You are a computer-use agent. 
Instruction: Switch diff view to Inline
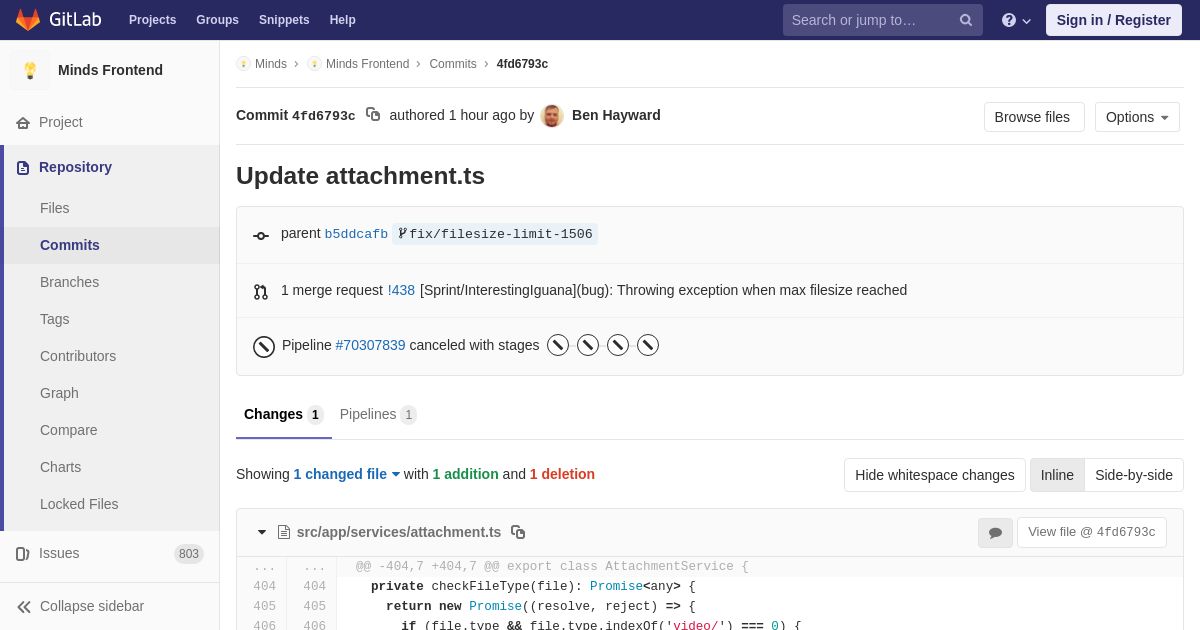[1057, 475]
